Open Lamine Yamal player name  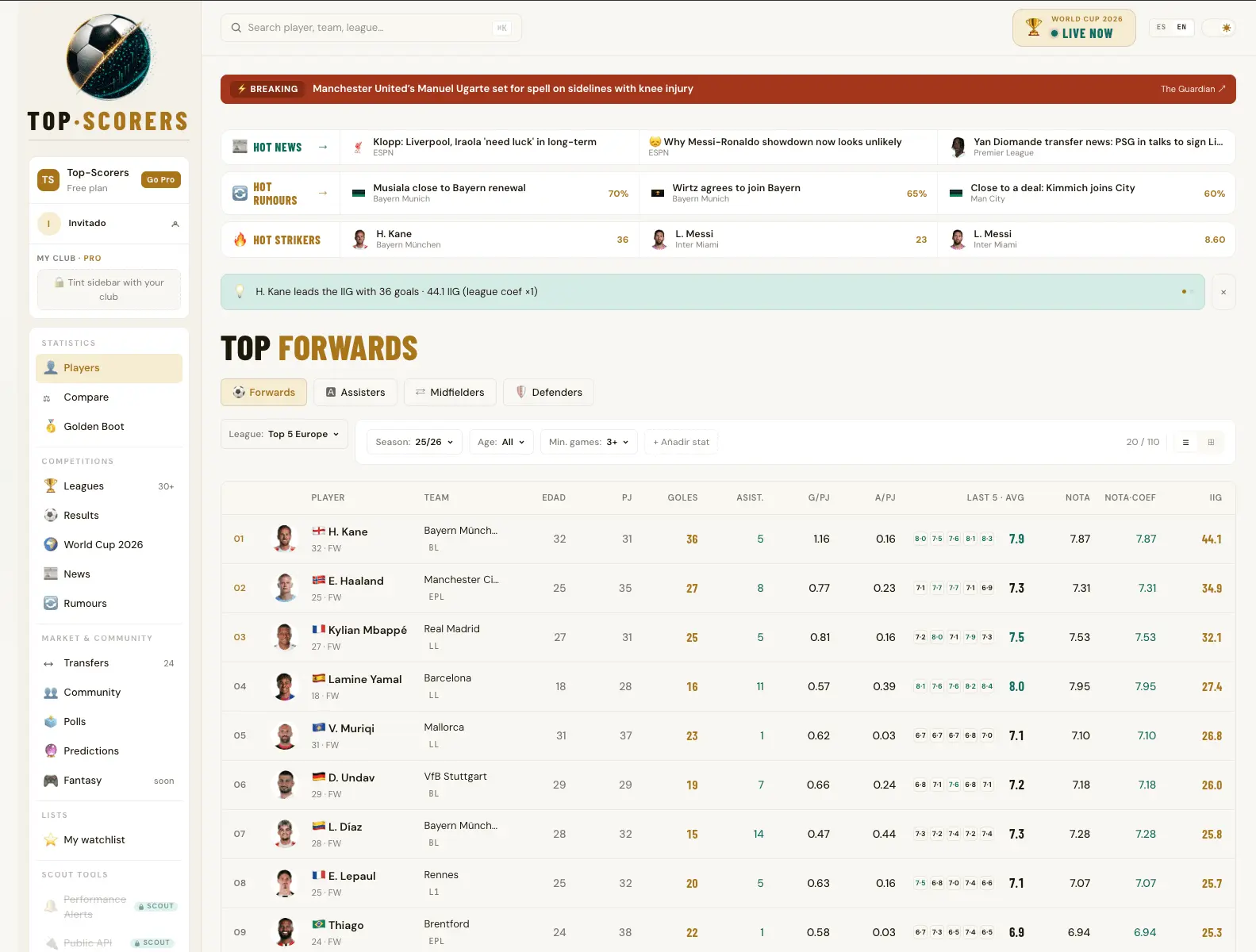[x=365, y=679]
